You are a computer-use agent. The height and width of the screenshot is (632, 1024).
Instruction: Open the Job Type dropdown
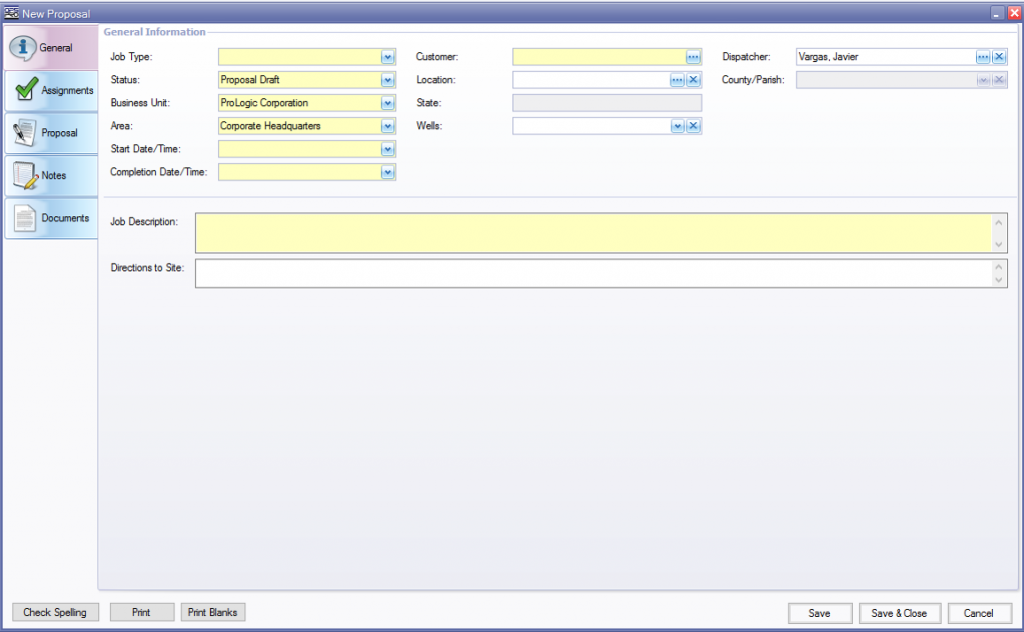(x=388, y=56)
